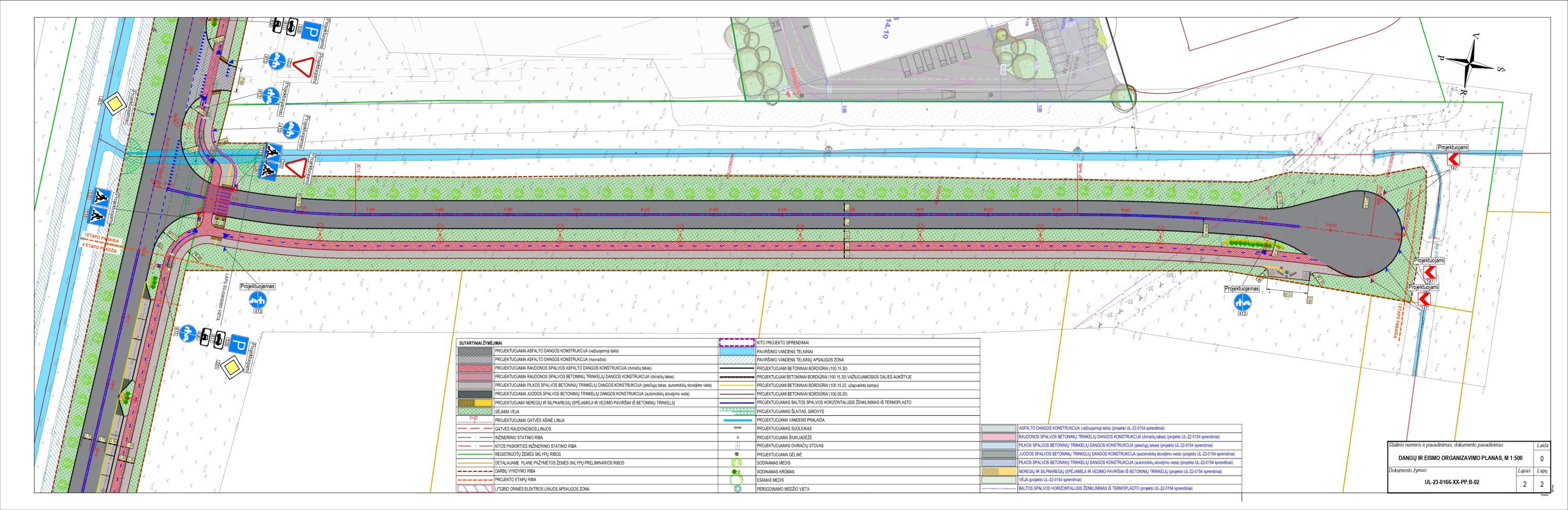Select the yellow tactile paving legend swatch

(x=476, y=403)
